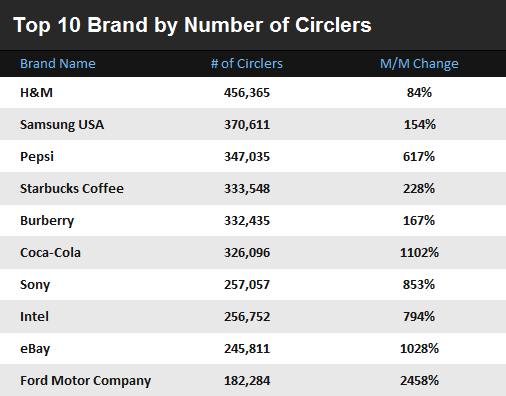
Task: Select the Sony brand cell
Action: click(x=35, y=285)
